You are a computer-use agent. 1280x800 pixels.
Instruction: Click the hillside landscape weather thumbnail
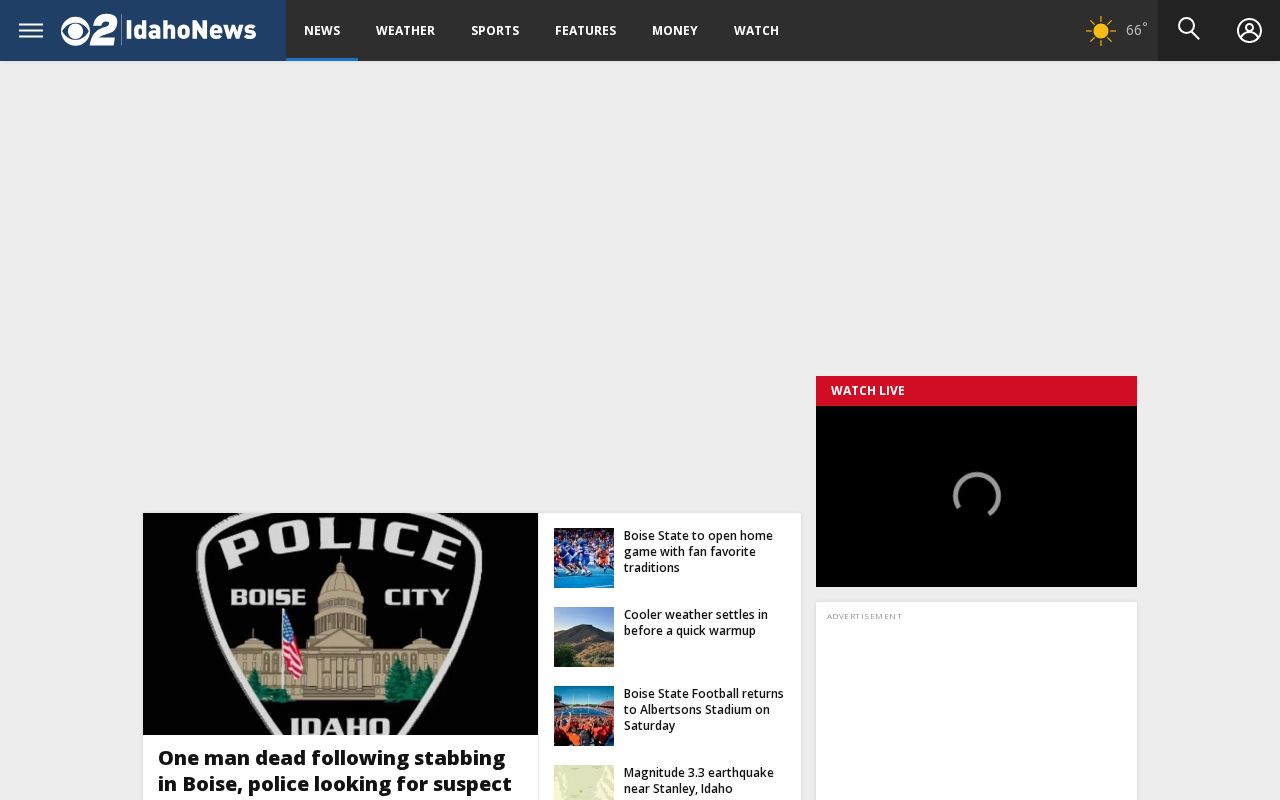click(x=584, y=637)
